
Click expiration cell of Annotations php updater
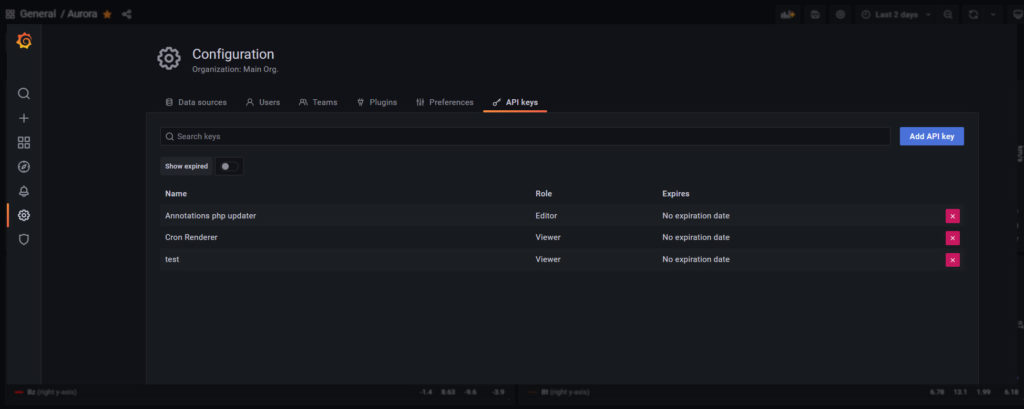point(696,216)
